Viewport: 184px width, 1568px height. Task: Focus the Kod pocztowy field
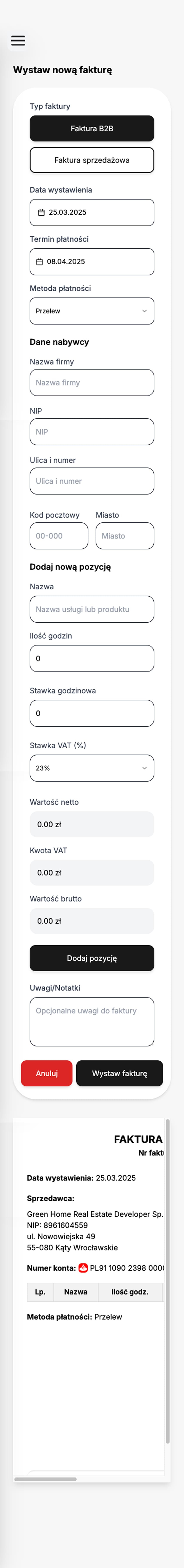click(59, 536)
